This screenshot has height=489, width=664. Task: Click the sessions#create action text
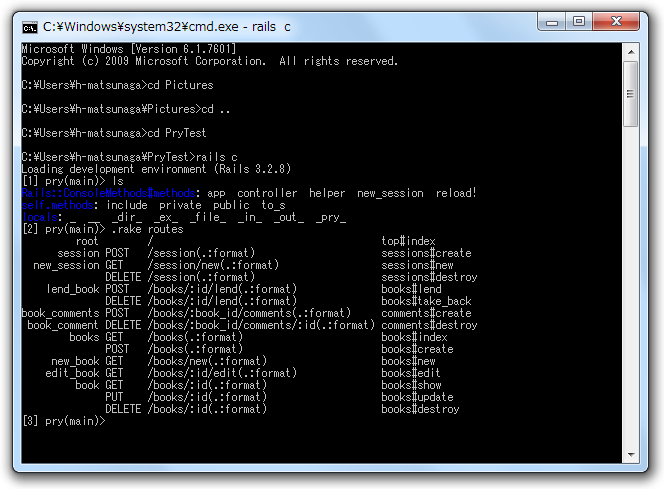pyautogui.click(x=426, y=253)
